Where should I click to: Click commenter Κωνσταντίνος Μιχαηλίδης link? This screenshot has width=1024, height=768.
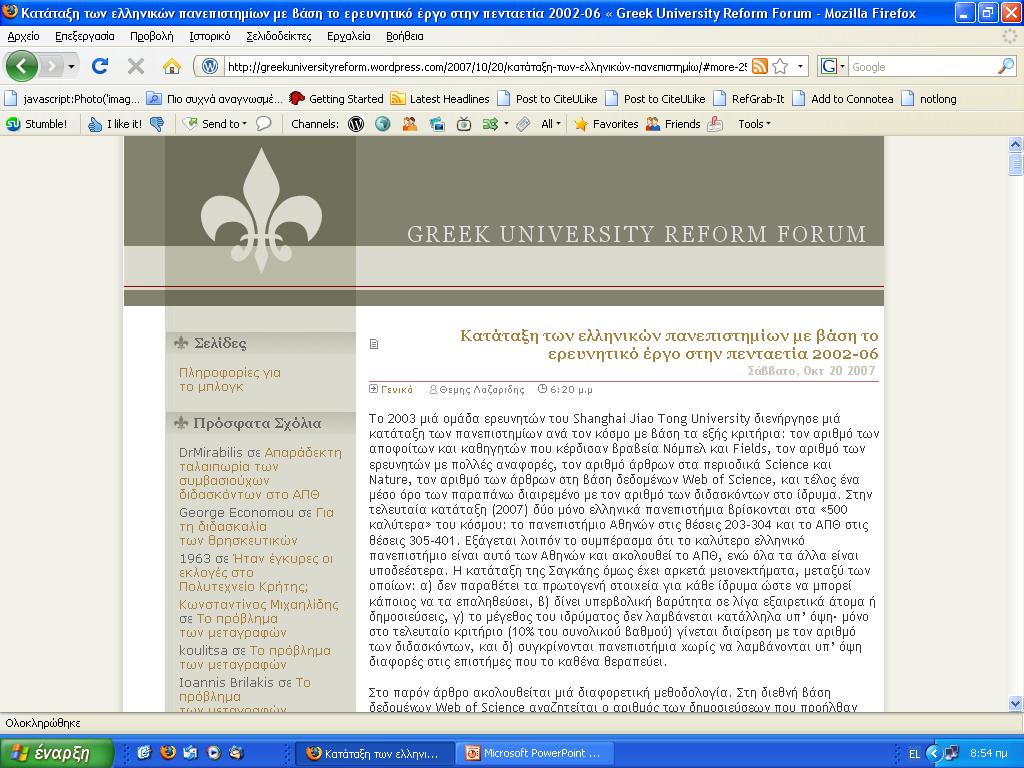tap(259, 605)
